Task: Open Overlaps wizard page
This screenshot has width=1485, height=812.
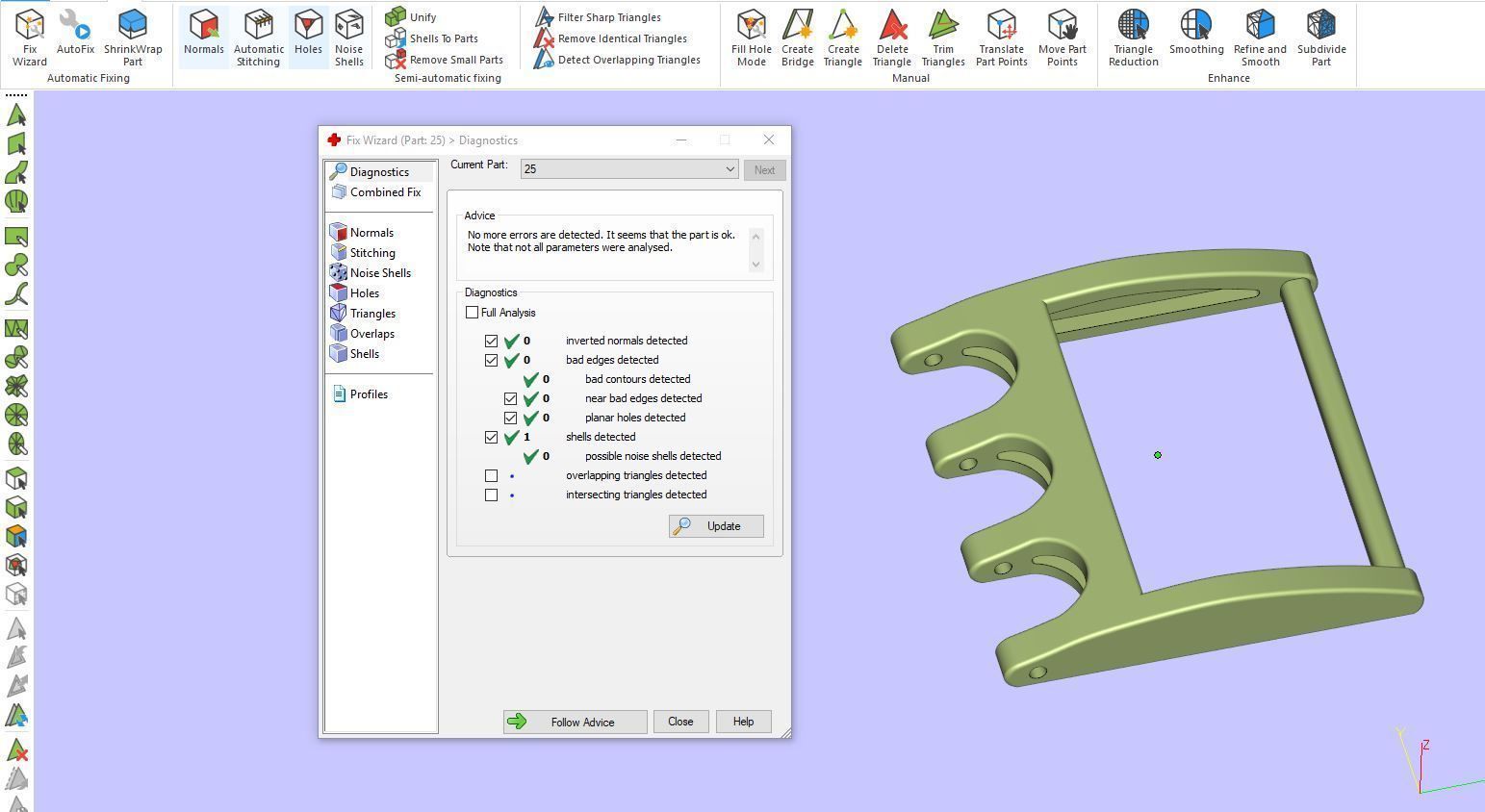Action: point(371,334)
